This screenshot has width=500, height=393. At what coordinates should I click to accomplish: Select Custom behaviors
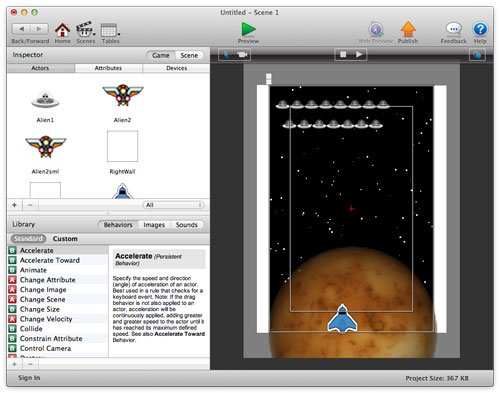pyautogui.click(x=65, y=239)
